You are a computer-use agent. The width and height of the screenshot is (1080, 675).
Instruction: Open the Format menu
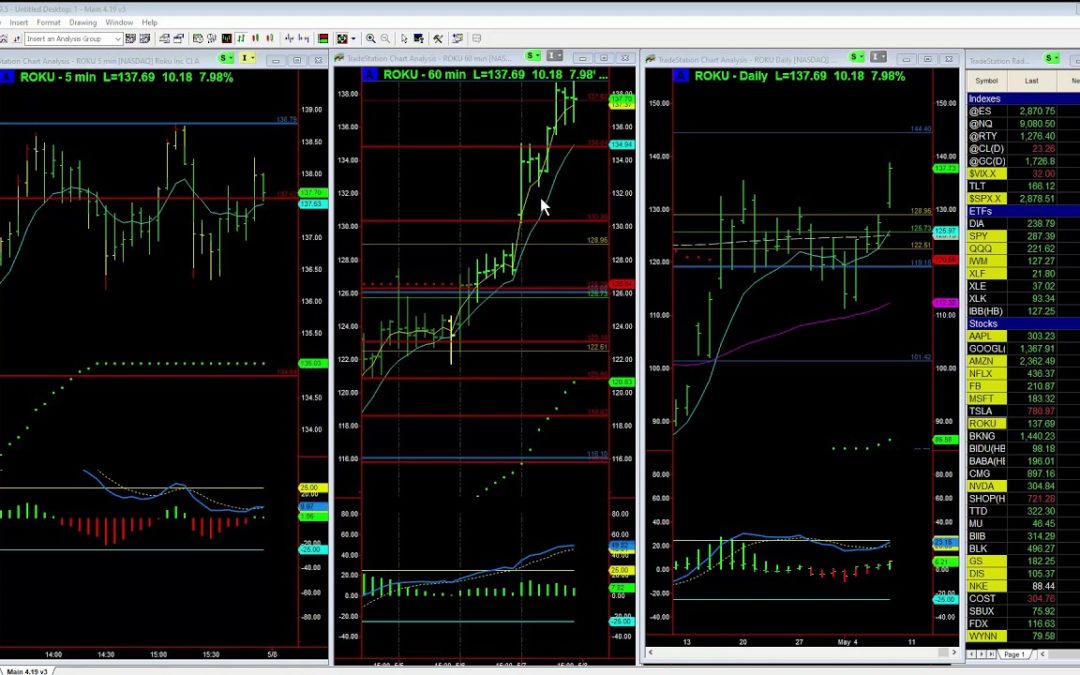tap(48, 22)
